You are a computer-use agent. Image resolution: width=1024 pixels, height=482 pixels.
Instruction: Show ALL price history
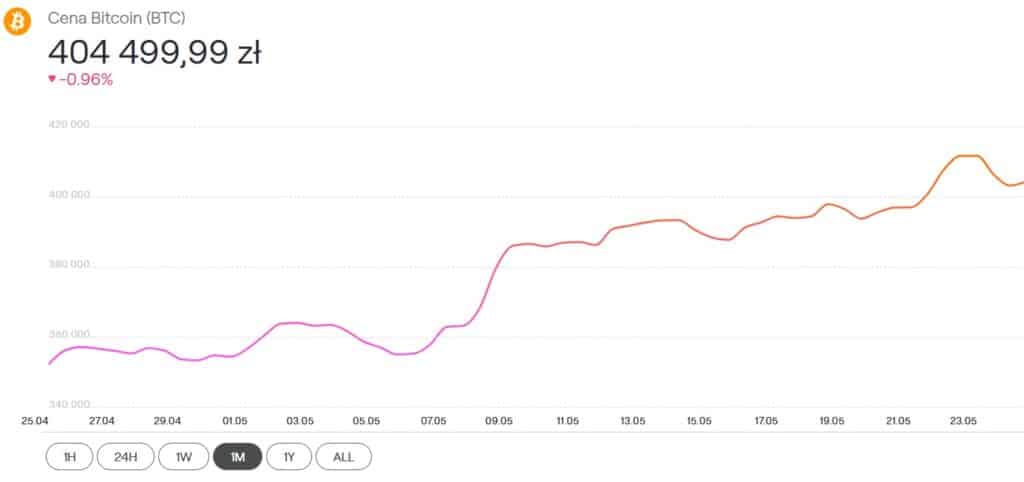343,457
